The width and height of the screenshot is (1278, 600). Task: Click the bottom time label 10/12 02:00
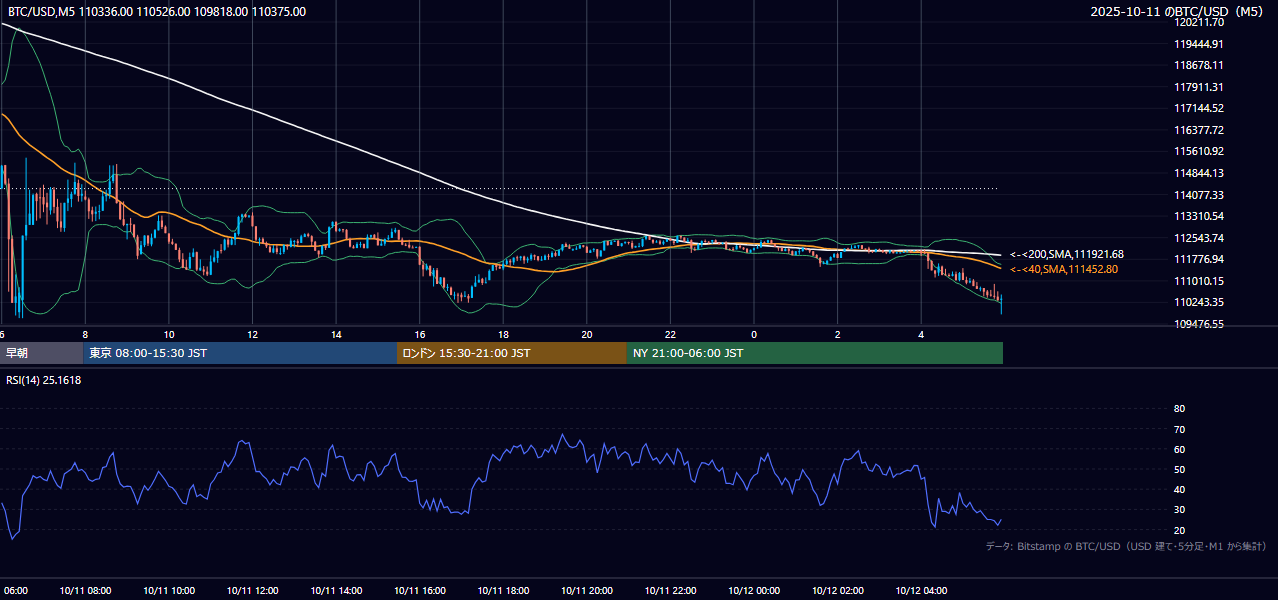pyautogui.click(x=837, y=591)
